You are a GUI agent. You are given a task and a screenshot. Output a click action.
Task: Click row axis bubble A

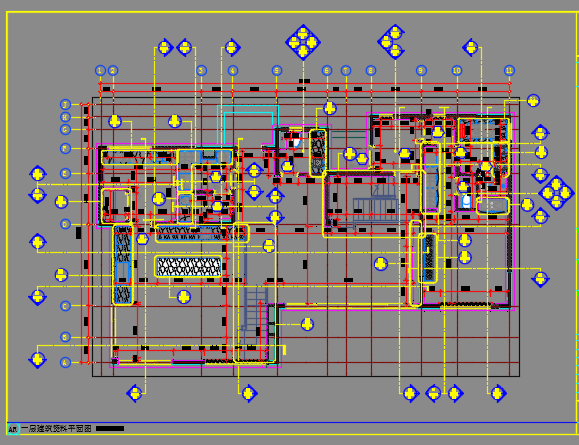pyautogui.click(x=65, y=363)
